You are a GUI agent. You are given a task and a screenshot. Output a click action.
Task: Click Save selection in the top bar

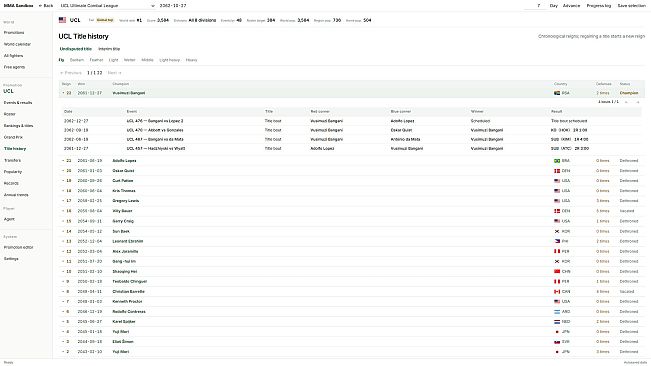click(631, 5)
